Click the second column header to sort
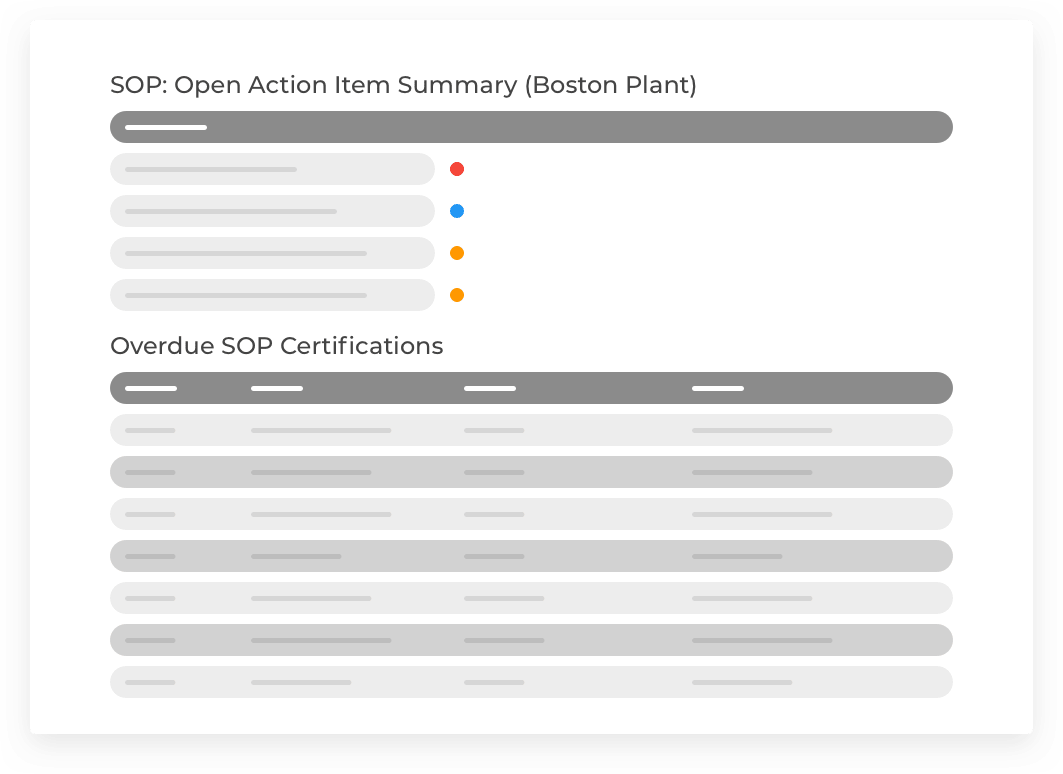 coord(277,388)
